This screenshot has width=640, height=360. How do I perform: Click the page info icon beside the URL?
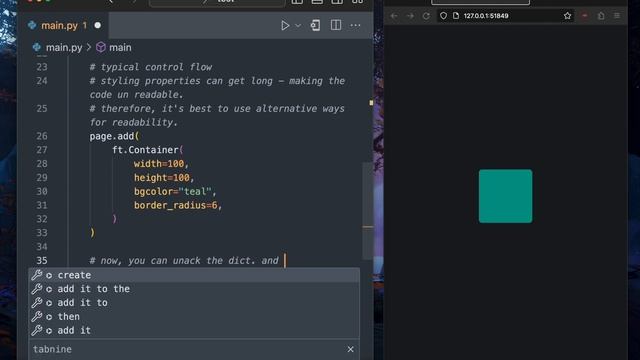pyautogui.click(x=456, y=16)
